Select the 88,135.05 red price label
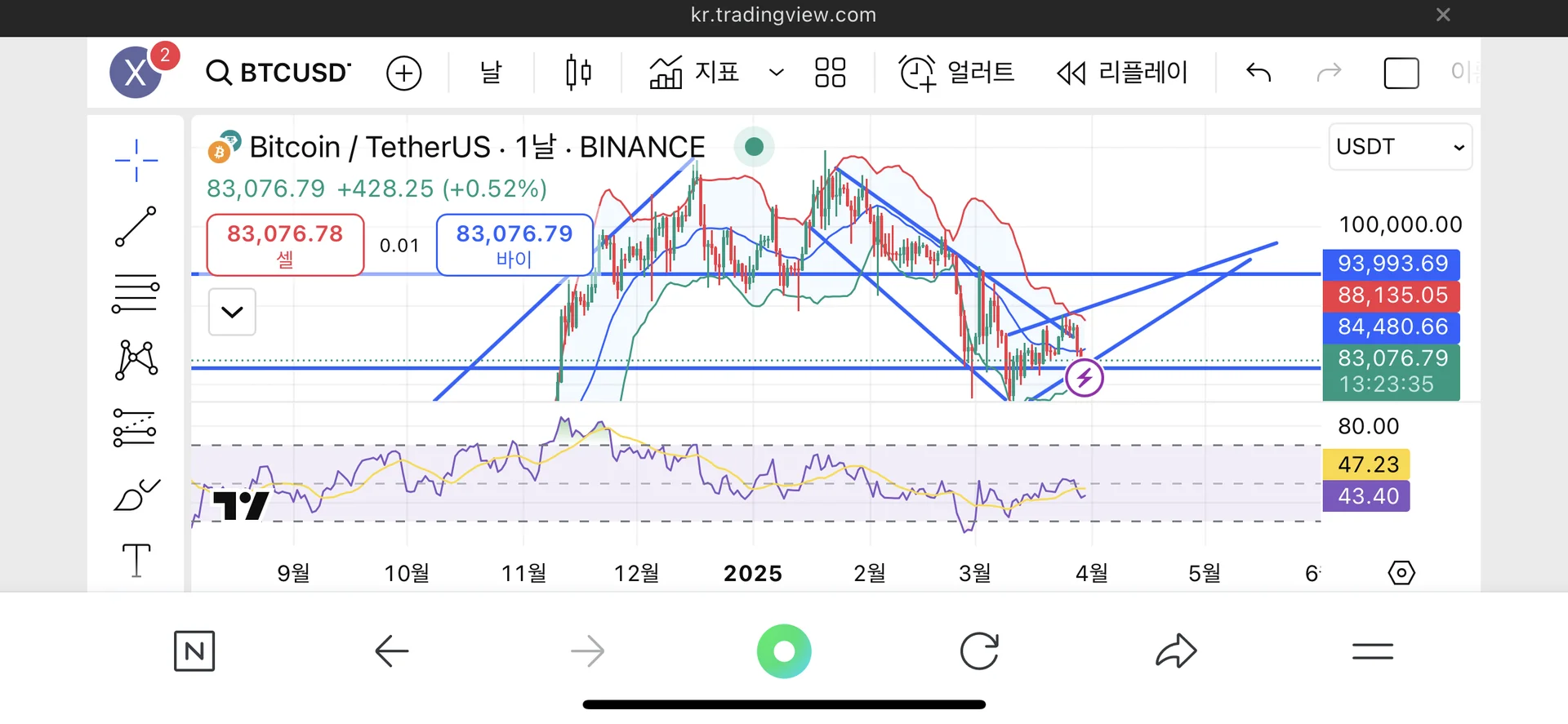This screenshot has height=724, width=1568. (1392, 295)
